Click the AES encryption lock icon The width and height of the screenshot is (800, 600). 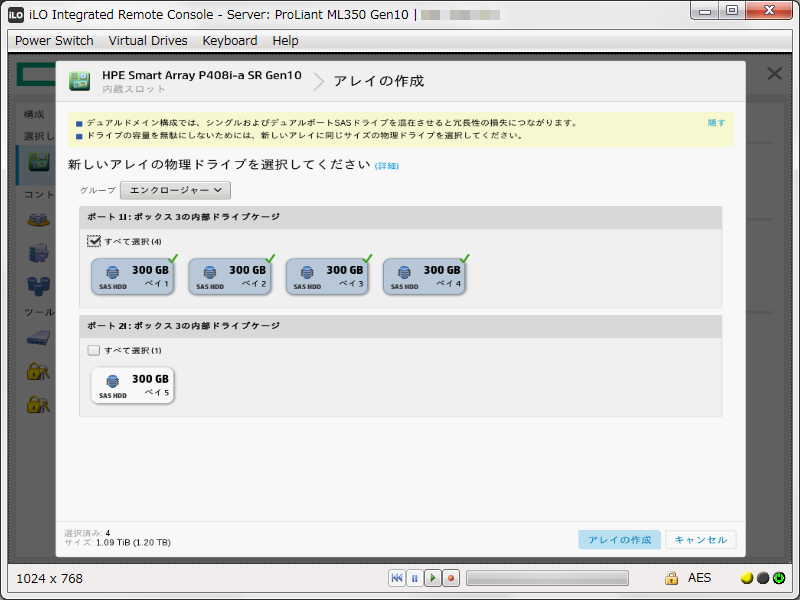(x=672, y=577)
